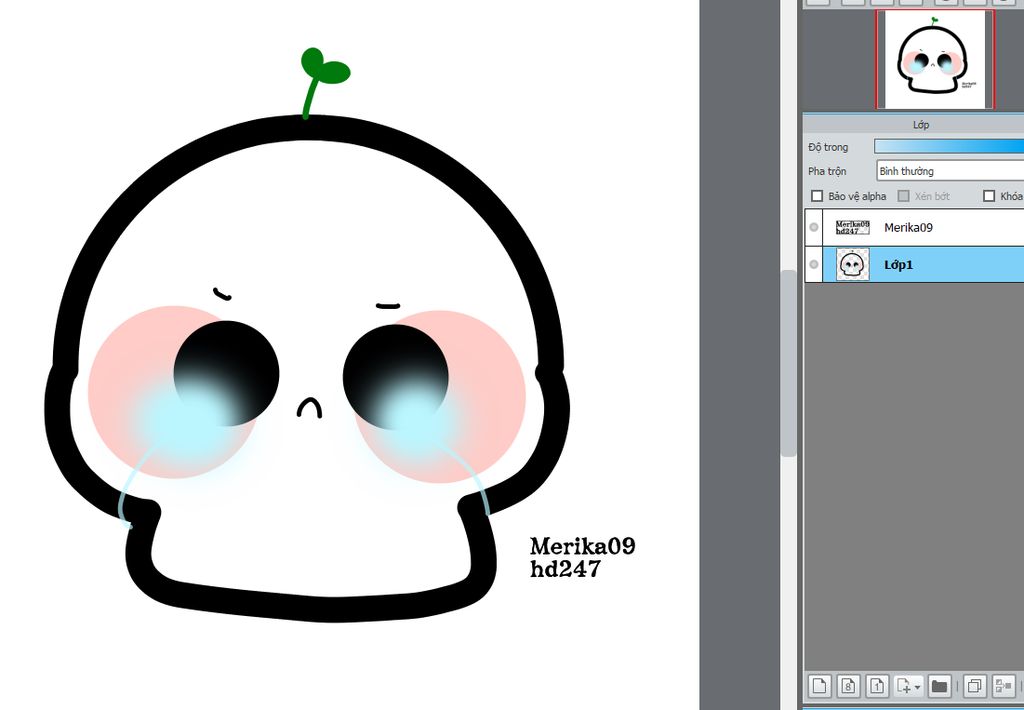Hide the Merika09 layer
The width and height of the screenshot is (1024, 710).
814,227
